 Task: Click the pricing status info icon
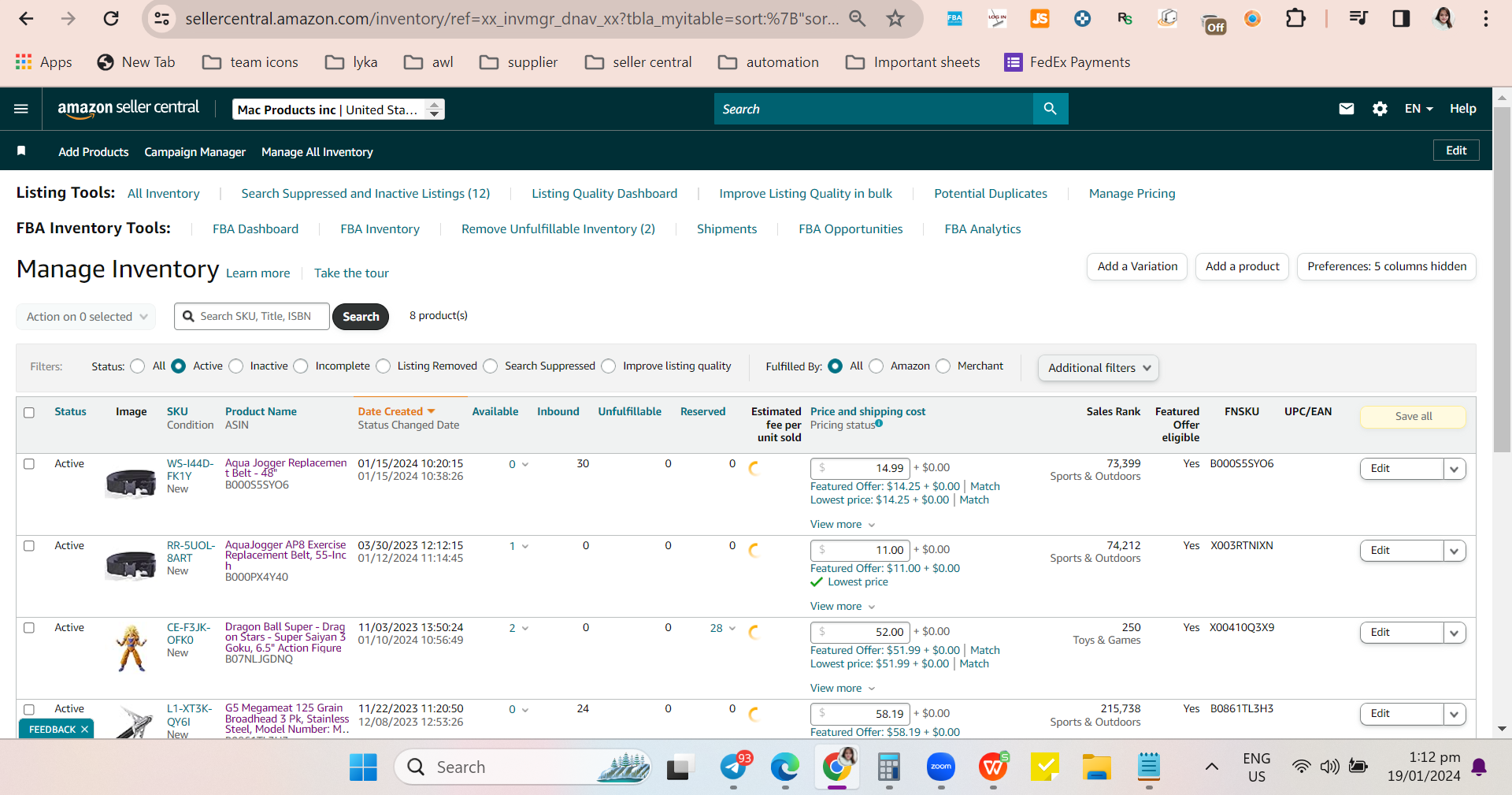(879, 424)
